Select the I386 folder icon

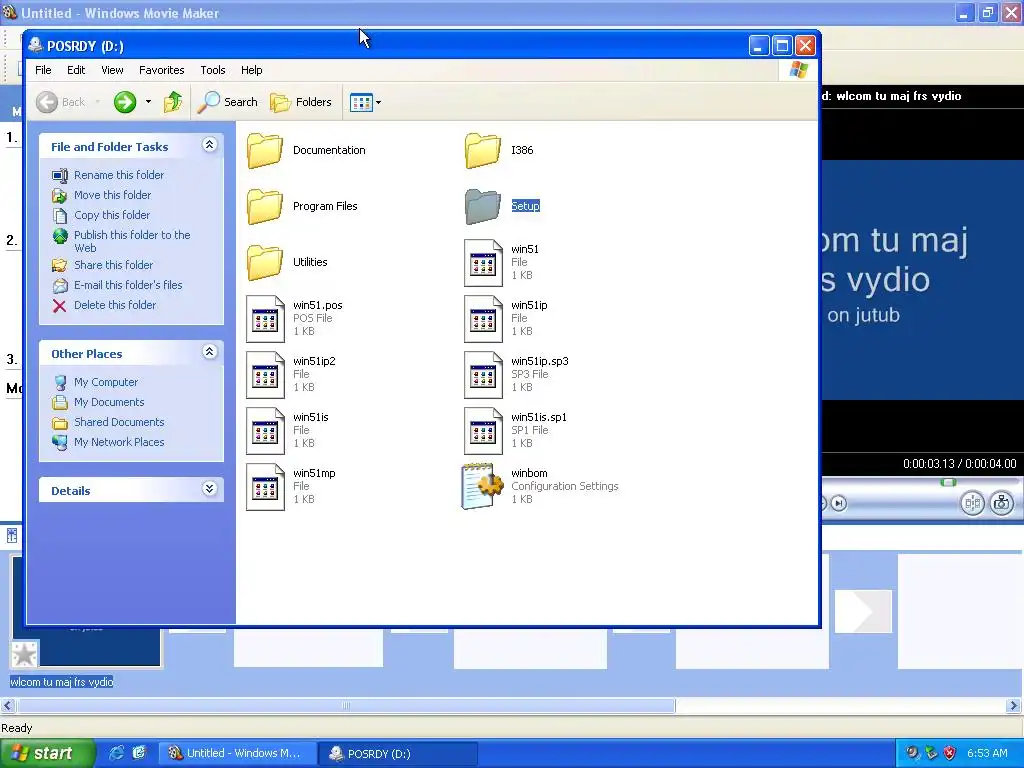pyautogui.click(x=483, y=150)
